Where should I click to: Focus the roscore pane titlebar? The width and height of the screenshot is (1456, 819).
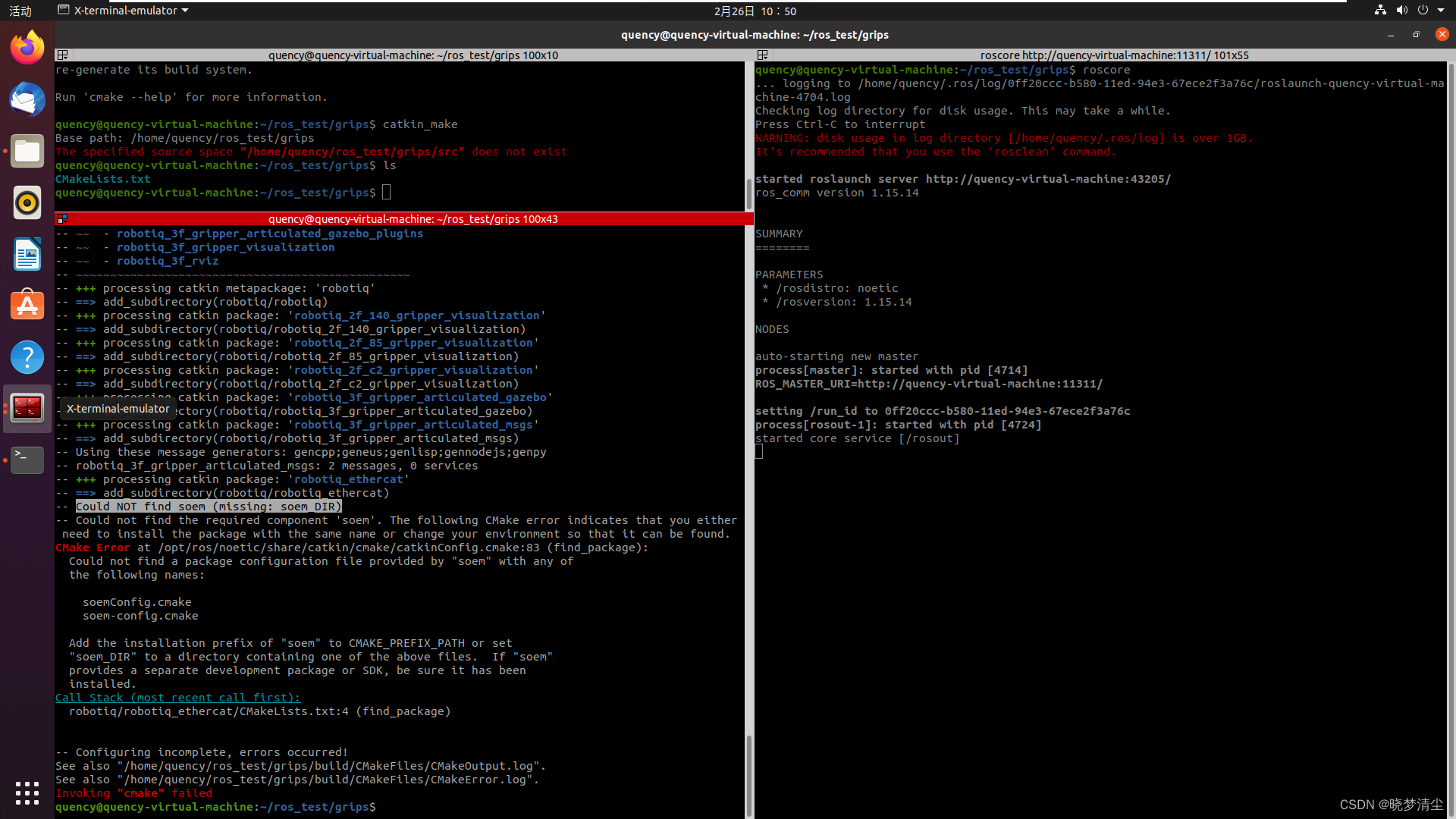point(1114,55)
